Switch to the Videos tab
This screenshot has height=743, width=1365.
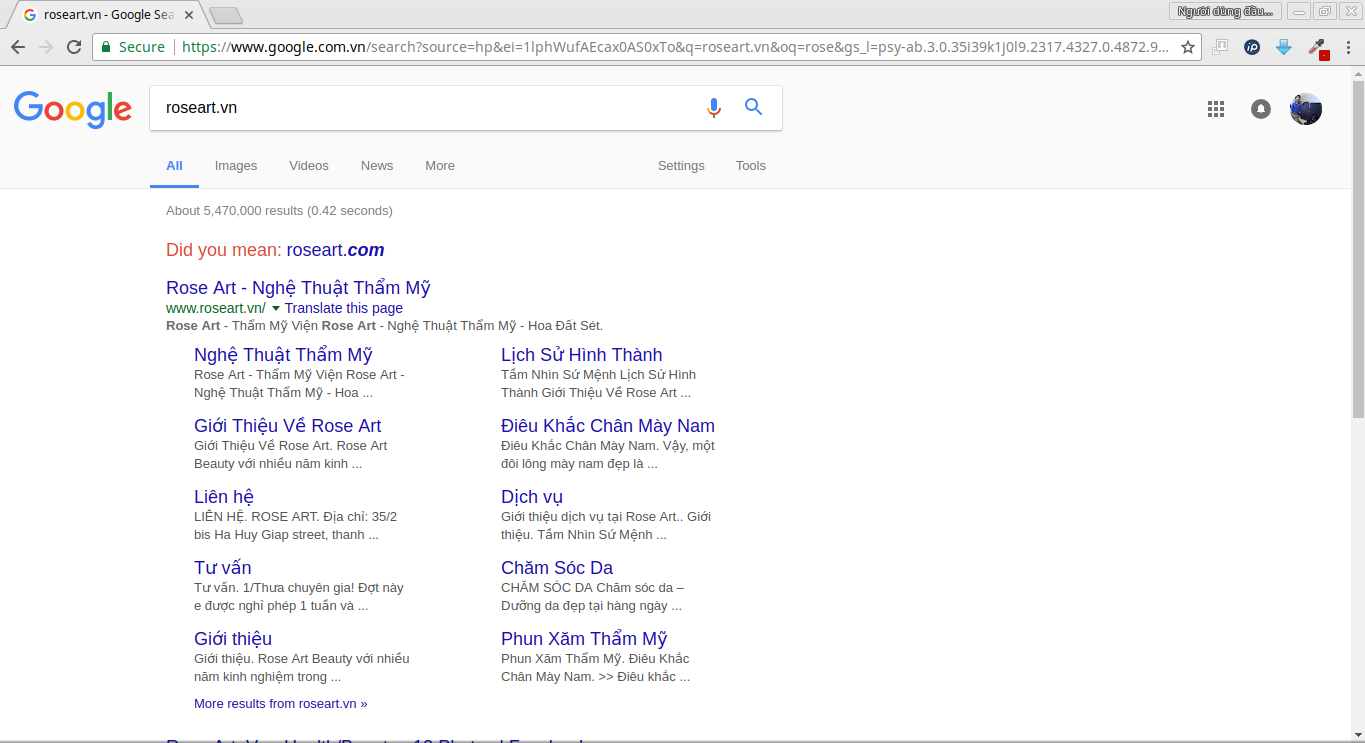(309, 166)
